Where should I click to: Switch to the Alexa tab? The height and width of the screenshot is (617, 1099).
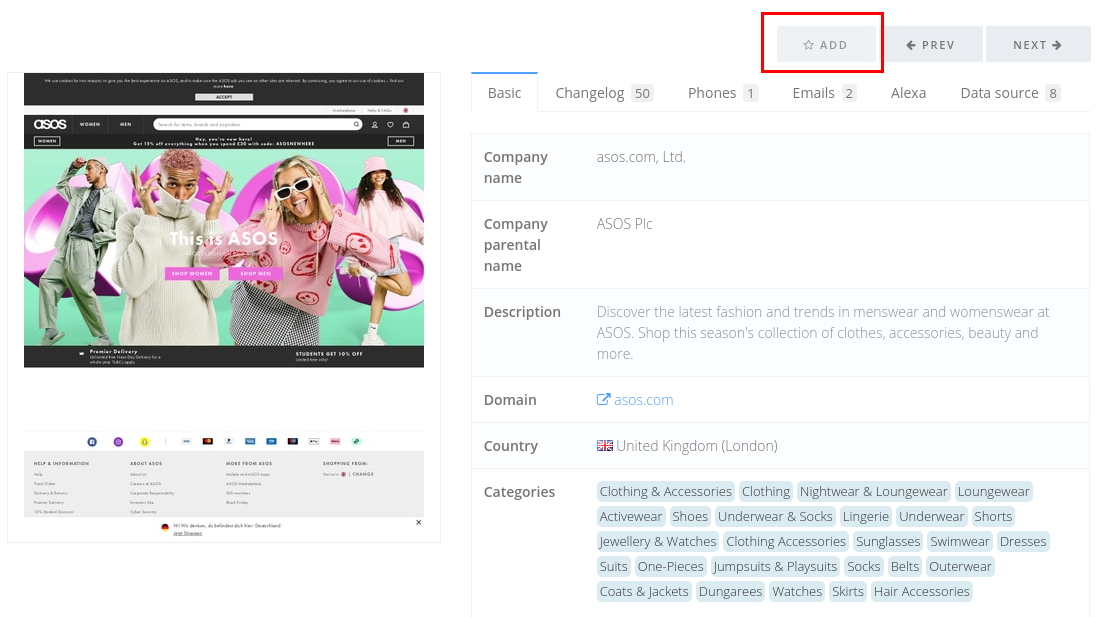pyautogui.click(x=908, y=93)
